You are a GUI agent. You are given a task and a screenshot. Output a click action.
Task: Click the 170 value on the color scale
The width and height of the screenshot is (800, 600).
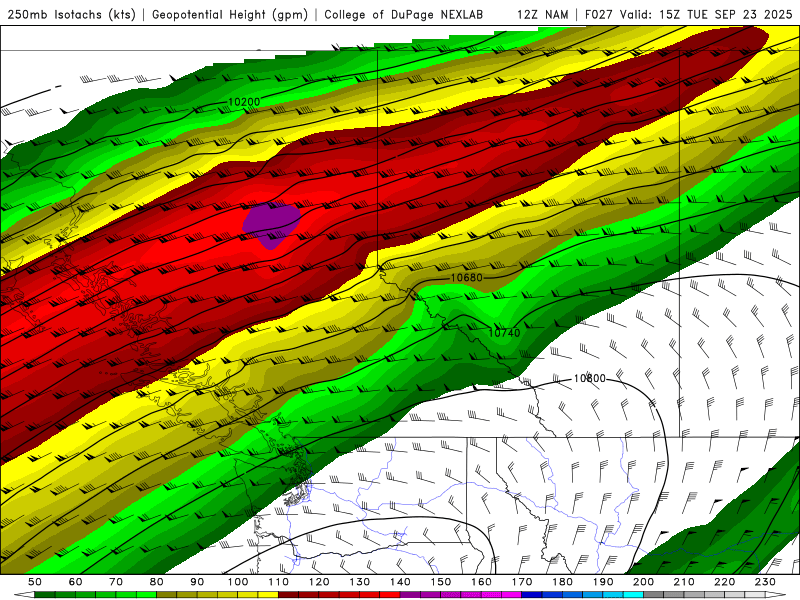pyautogui.click(x=522, y=582)
